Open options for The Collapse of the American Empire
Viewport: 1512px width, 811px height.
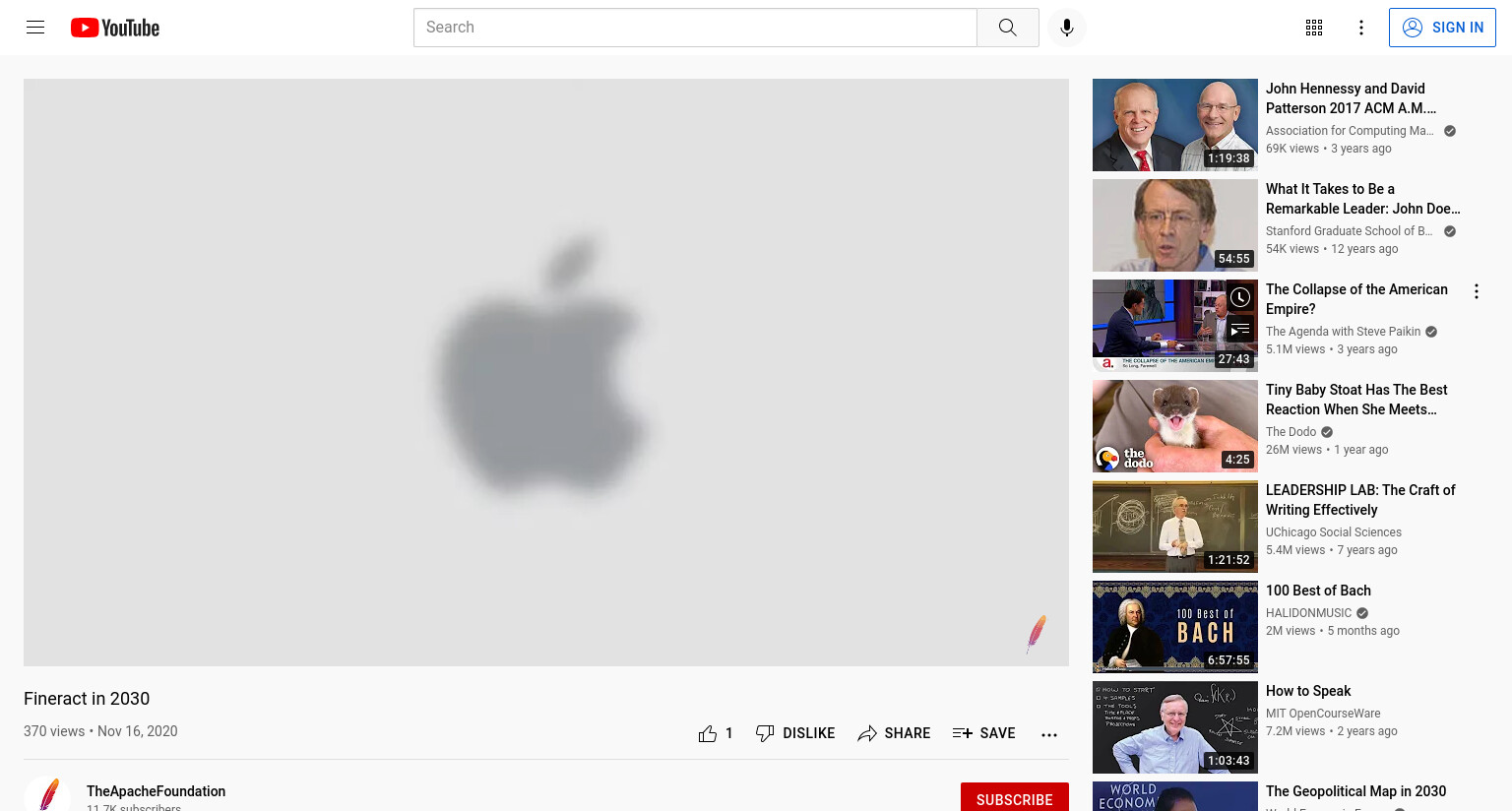(1477, 291)
